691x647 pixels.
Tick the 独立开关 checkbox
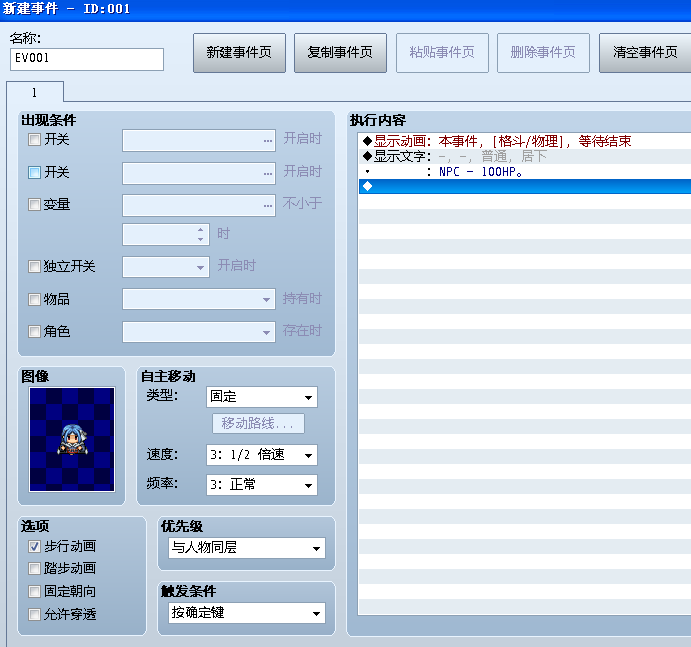(34, 266)
